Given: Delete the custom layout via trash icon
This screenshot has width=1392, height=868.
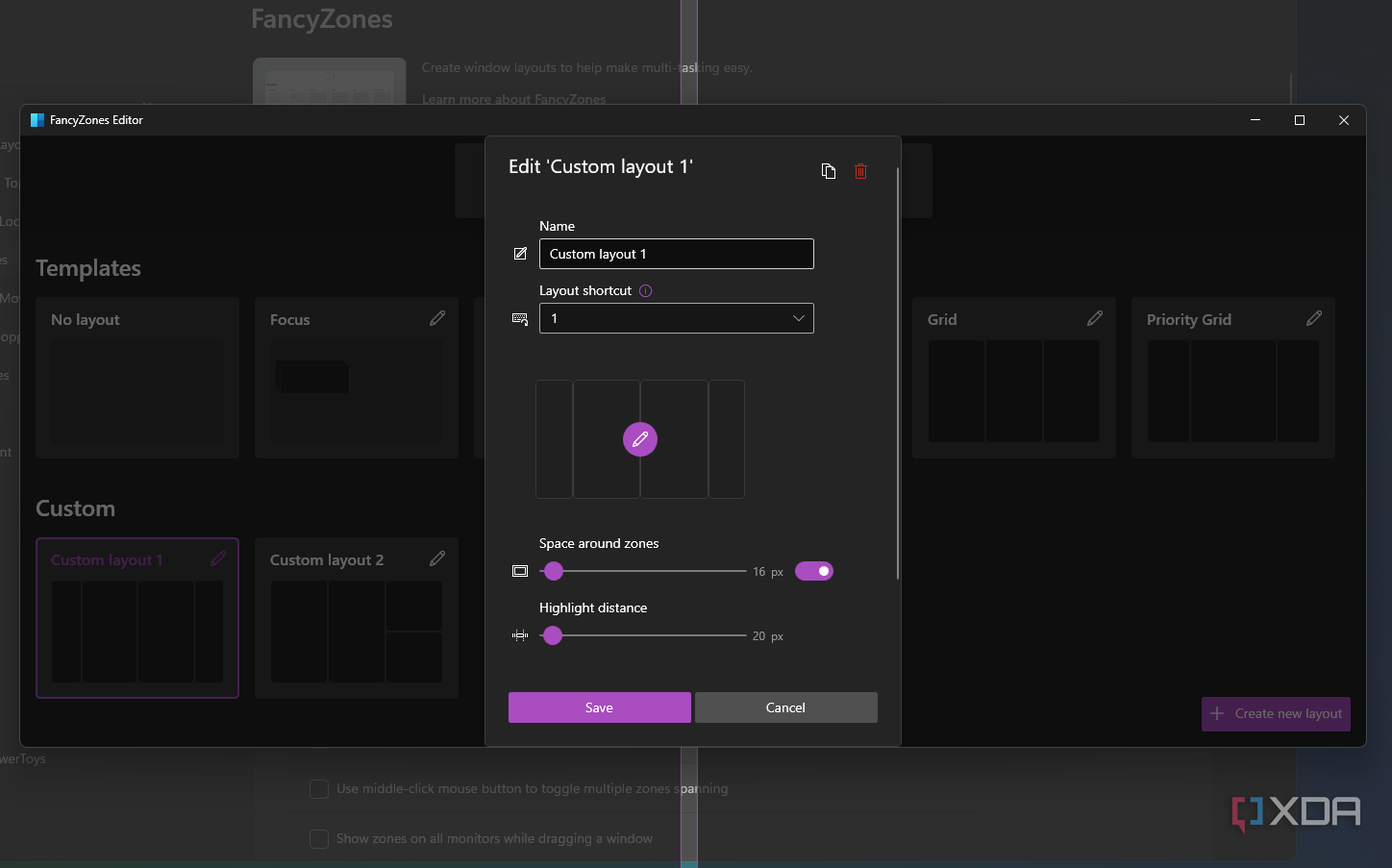Looking at the screenshot, I should tap(861, 171).
